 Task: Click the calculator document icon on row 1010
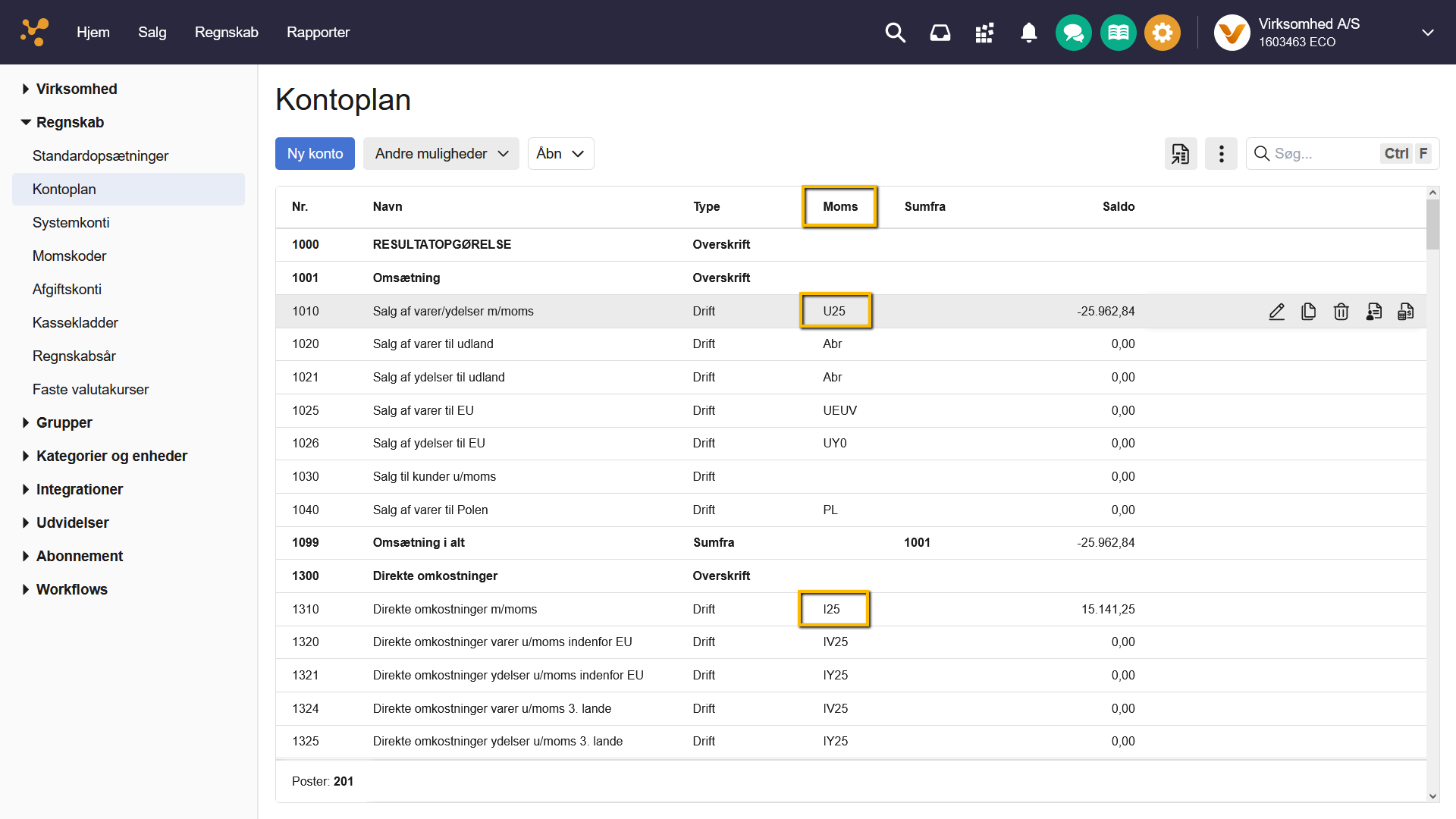(1406, 312)
